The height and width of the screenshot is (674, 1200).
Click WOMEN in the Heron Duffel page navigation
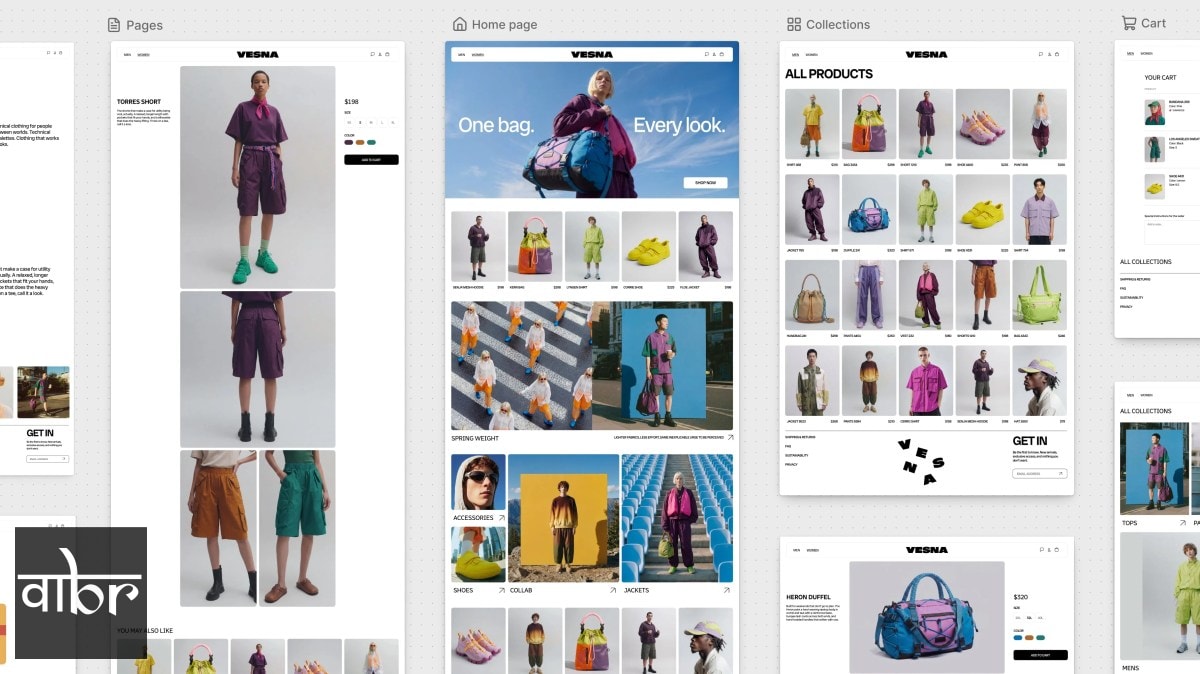coord(811,549)
